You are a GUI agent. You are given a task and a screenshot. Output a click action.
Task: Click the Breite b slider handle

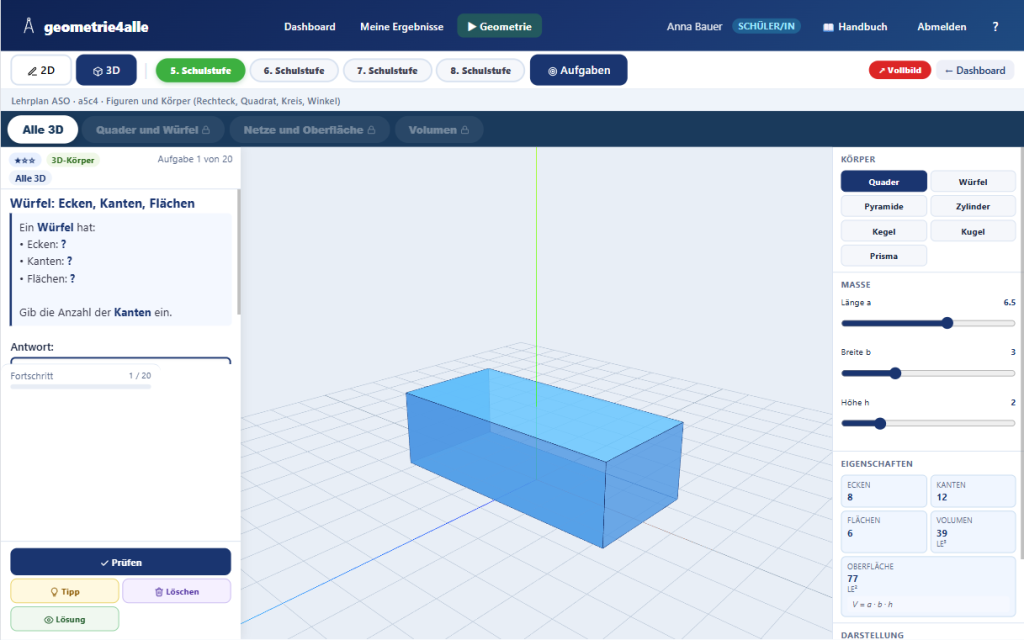895,374
